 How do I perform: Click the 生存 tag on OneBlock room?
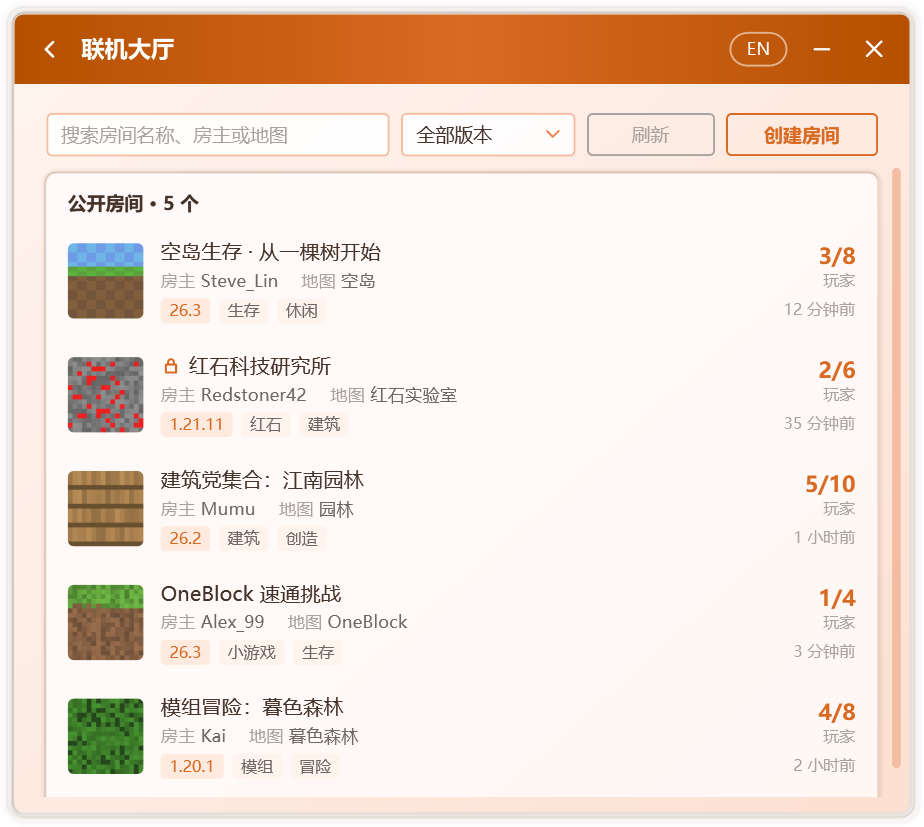pyautogui.click(x=318, y=652)
